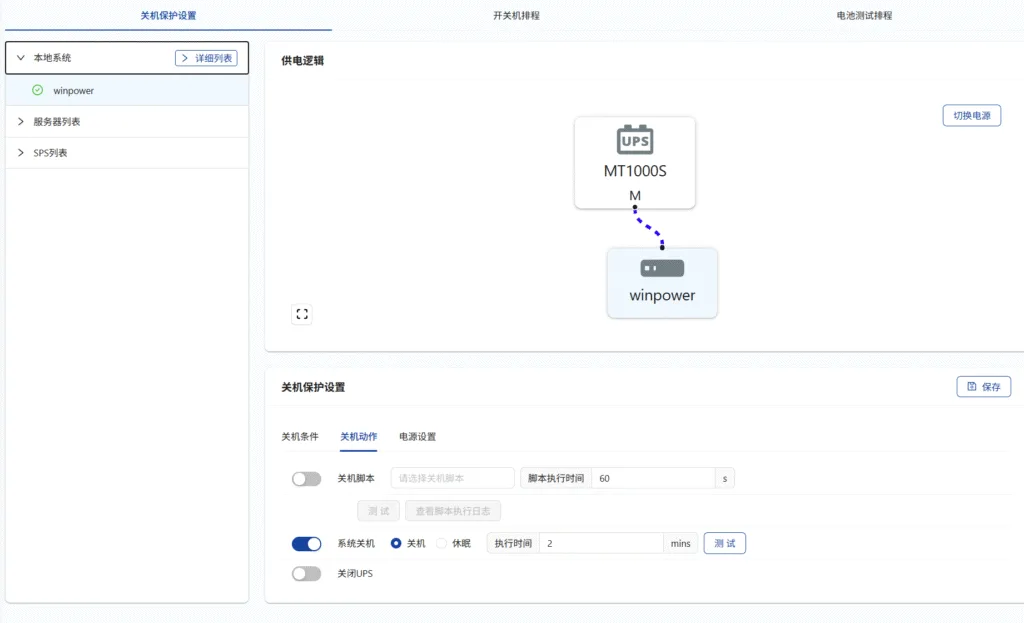
Task: Click the 执行时间 minutes input field
Action: point(600,544)
